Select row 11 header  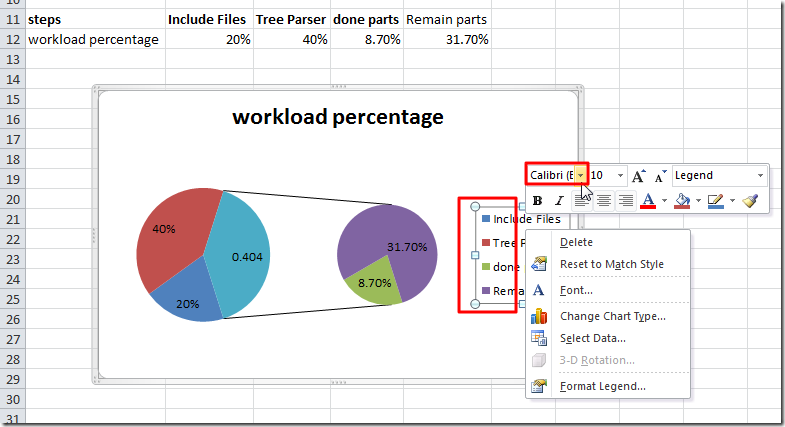(13, 20)
